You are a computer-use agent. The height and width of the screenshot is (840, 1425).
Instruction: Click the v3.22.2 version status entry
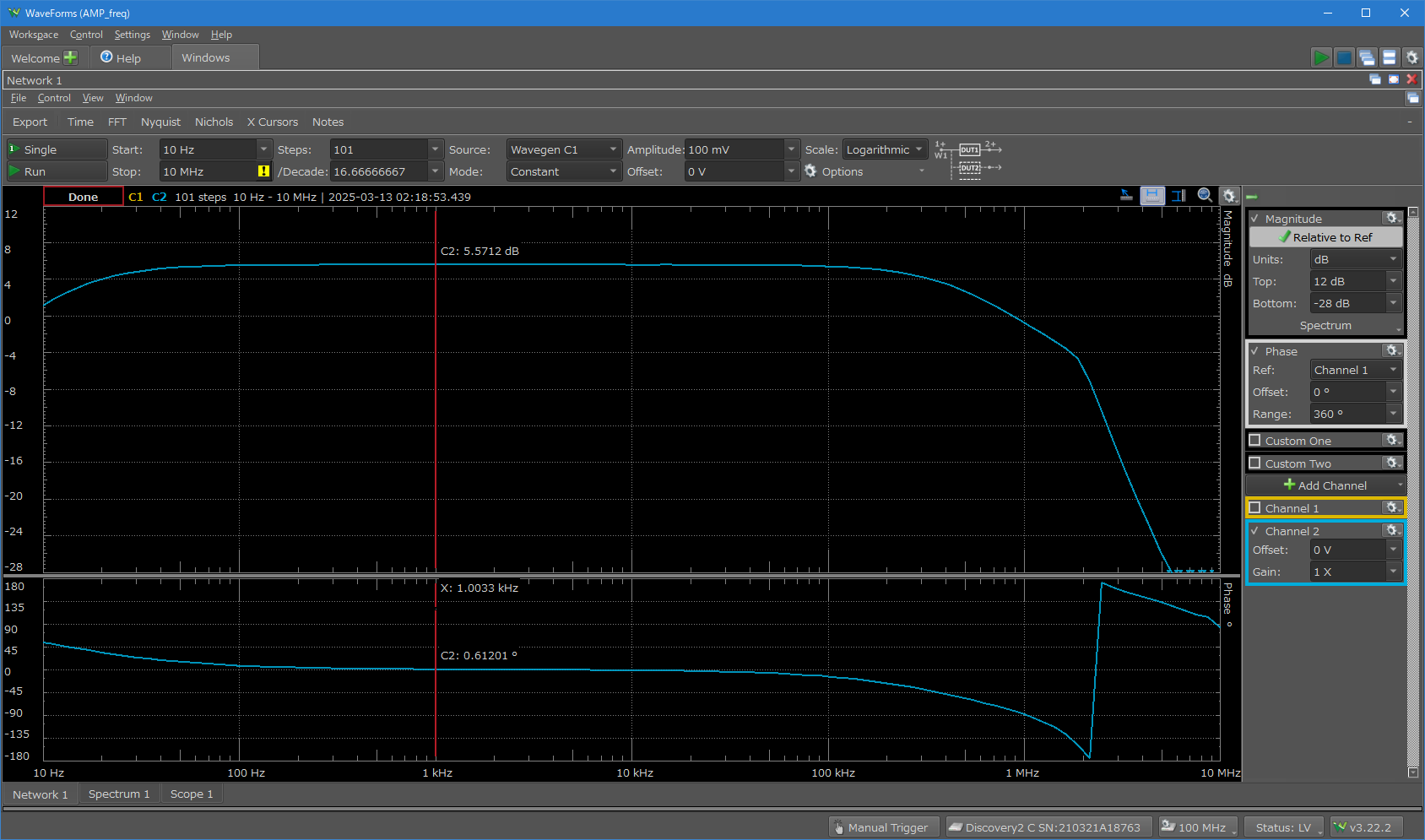click(x=1365, y=827)
